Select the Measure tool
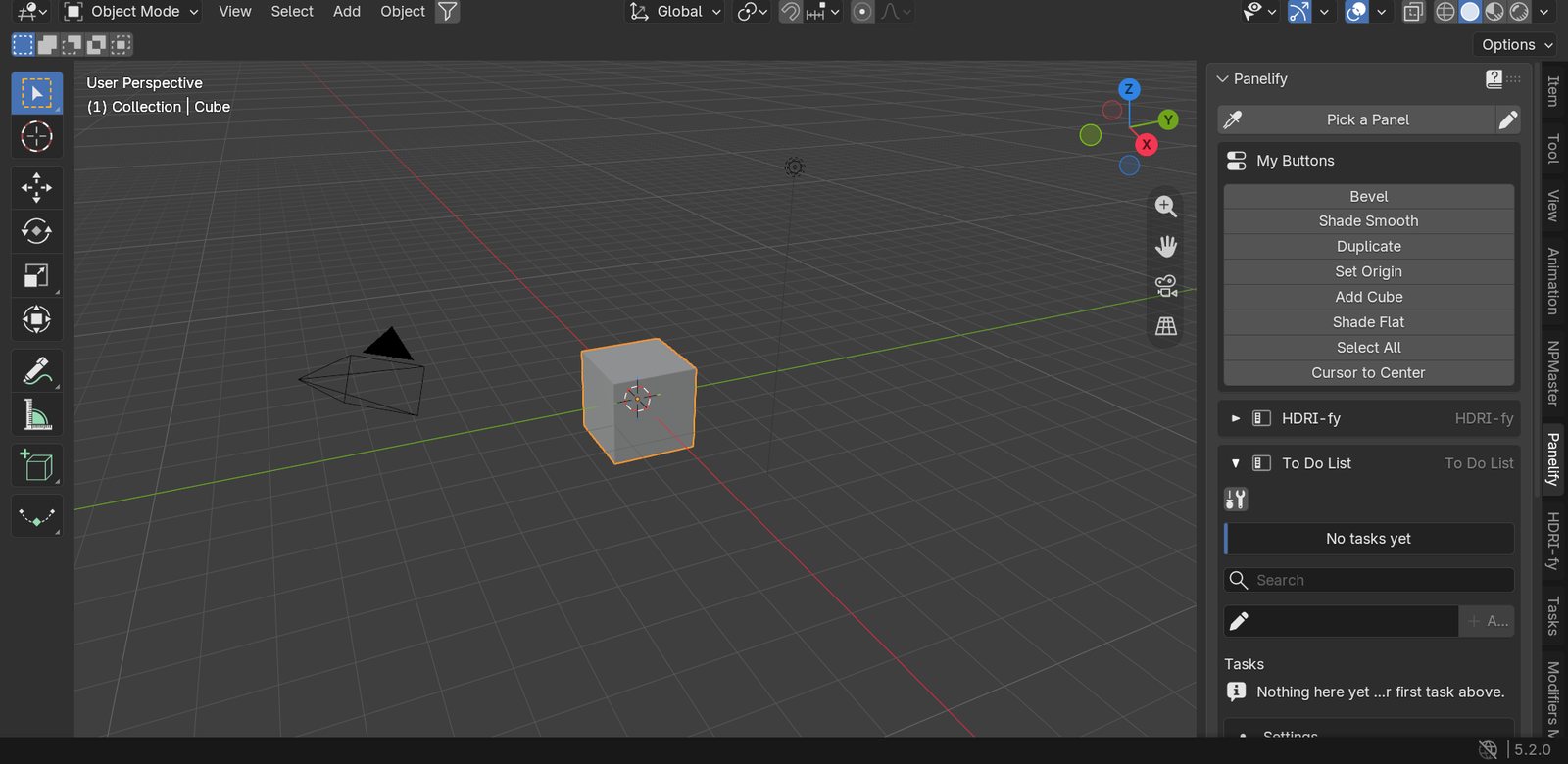1568x764 pixels. coord(37,415)
